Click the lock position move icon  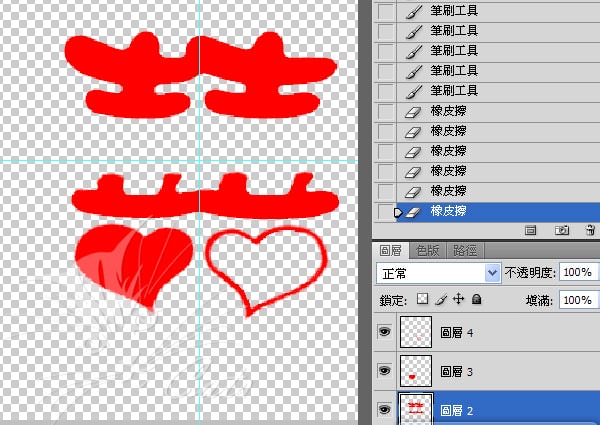tap(458, 299)
